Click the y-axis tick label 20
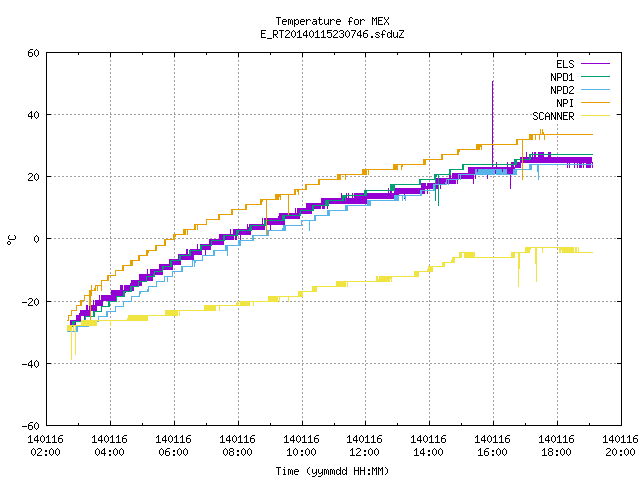This screenshot has height=480, width=640. (x=33, y=177)
